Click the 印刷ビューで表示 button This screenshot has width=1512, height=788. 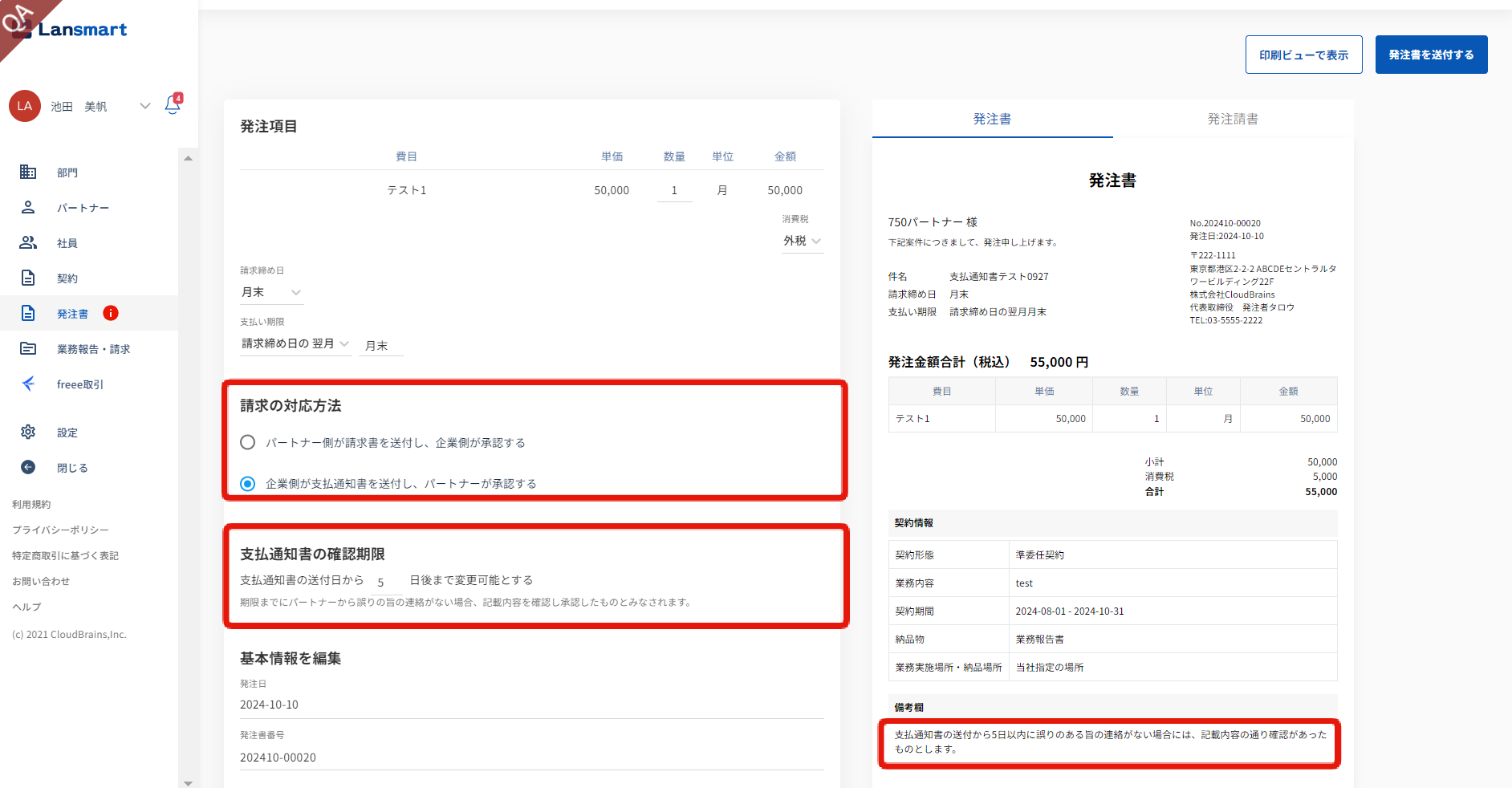[x=1303, y=55]
